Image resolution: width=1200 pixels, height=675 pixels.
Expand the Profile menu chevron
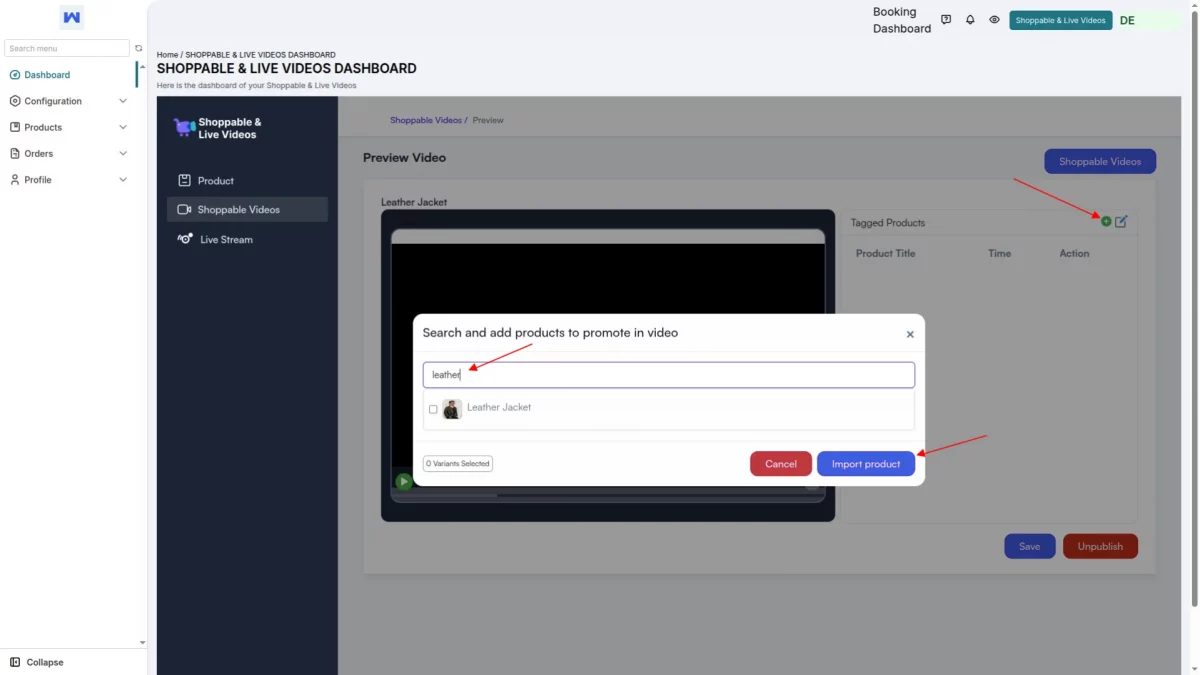coord(123,180)
